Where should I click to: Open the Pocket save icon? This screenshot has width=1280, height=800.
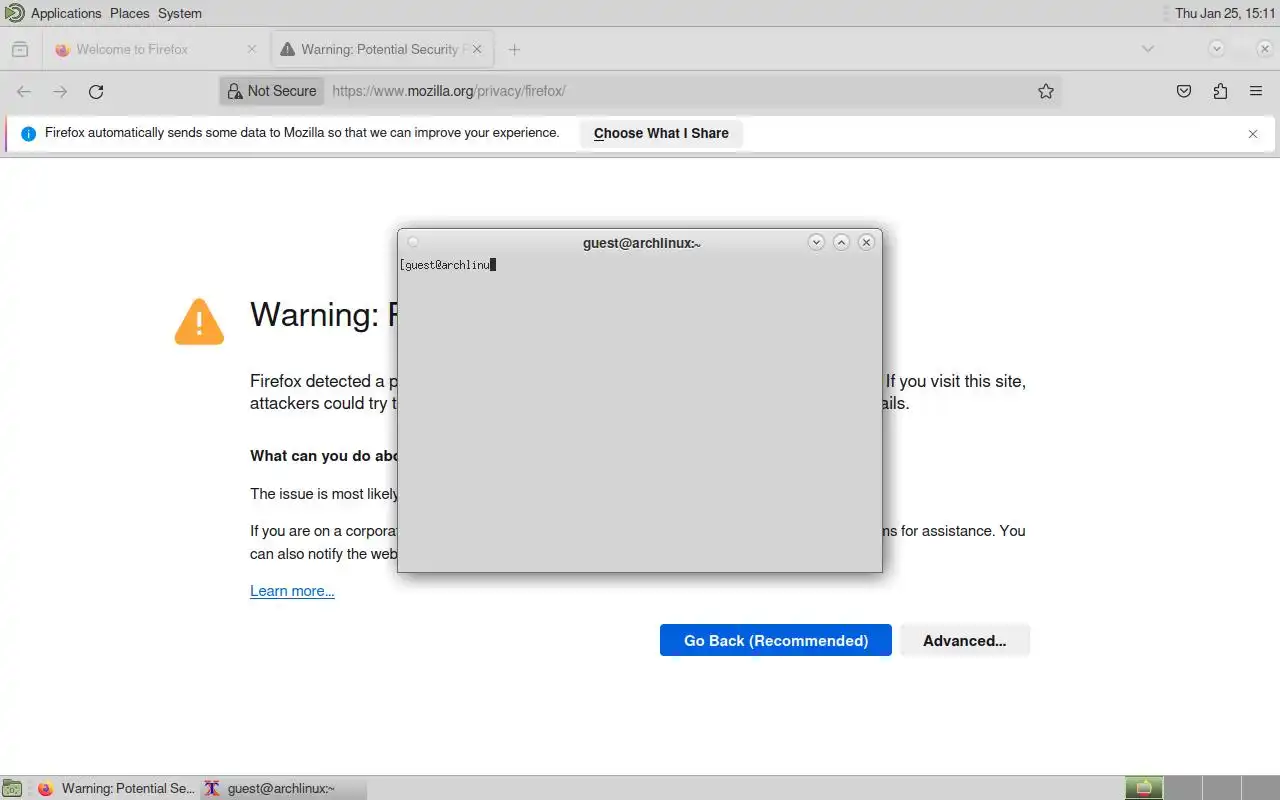tap(1184, 91)
